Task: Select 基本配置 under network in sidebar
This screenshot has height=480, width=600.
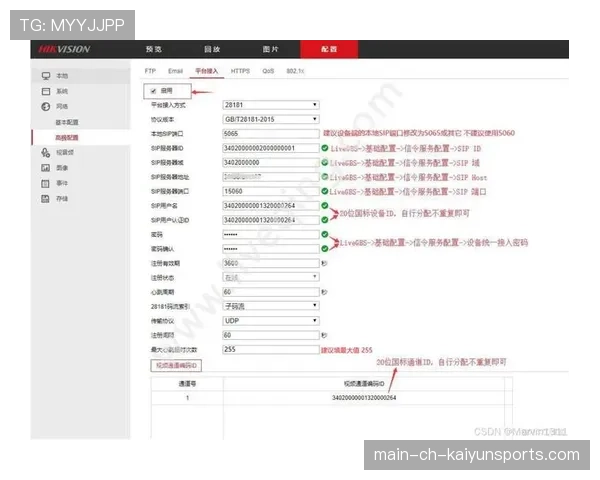Action: click(67, 122)
